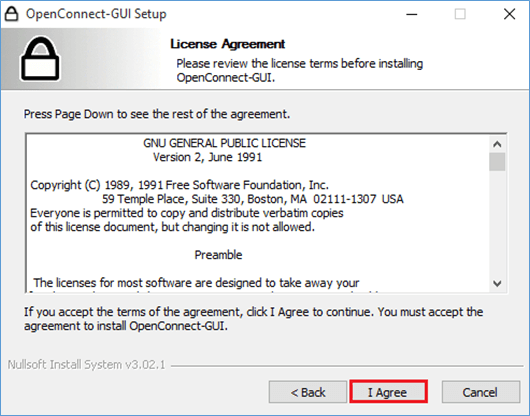Accept the license with I Agree

coord(388,392)
